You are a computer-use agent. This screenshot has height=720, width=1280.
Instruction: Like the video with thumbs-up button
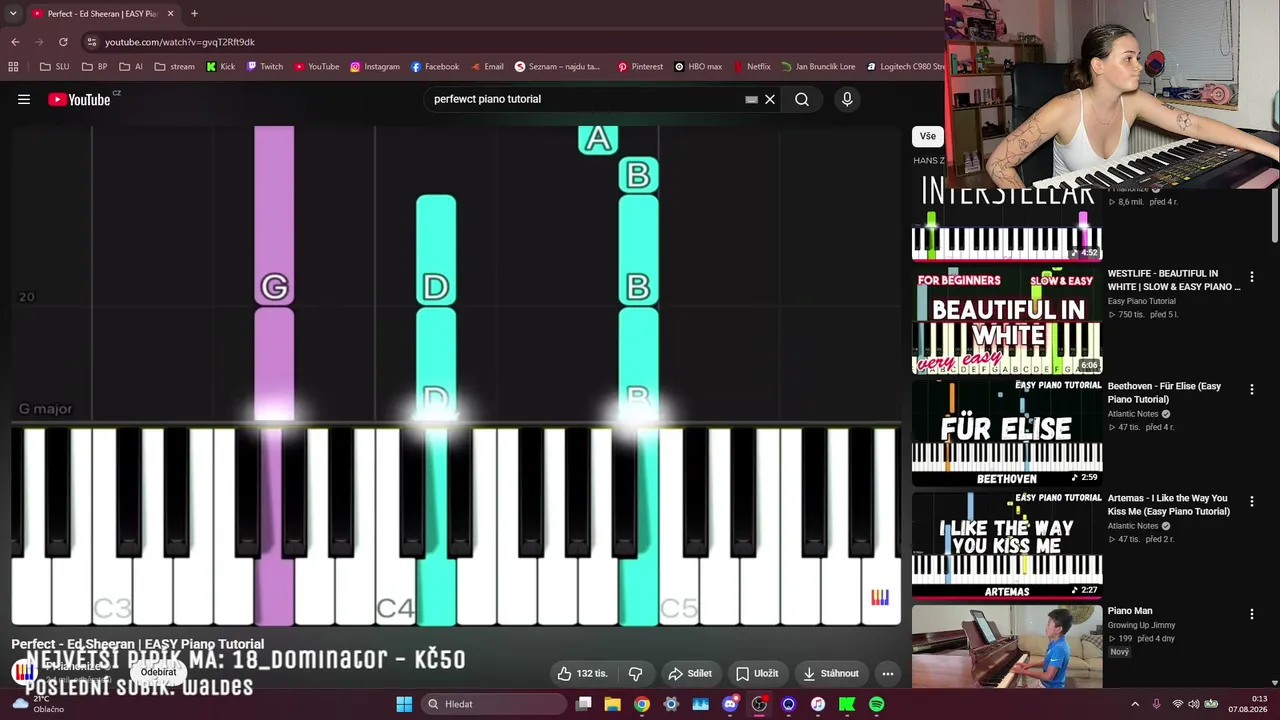click(582, 673)
